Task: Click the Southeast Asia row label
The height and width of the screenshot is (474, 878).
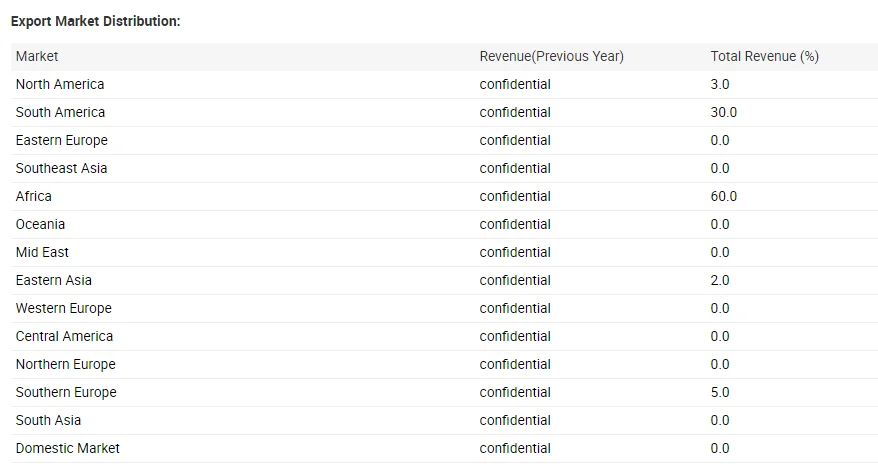Action: pos(61,168)
